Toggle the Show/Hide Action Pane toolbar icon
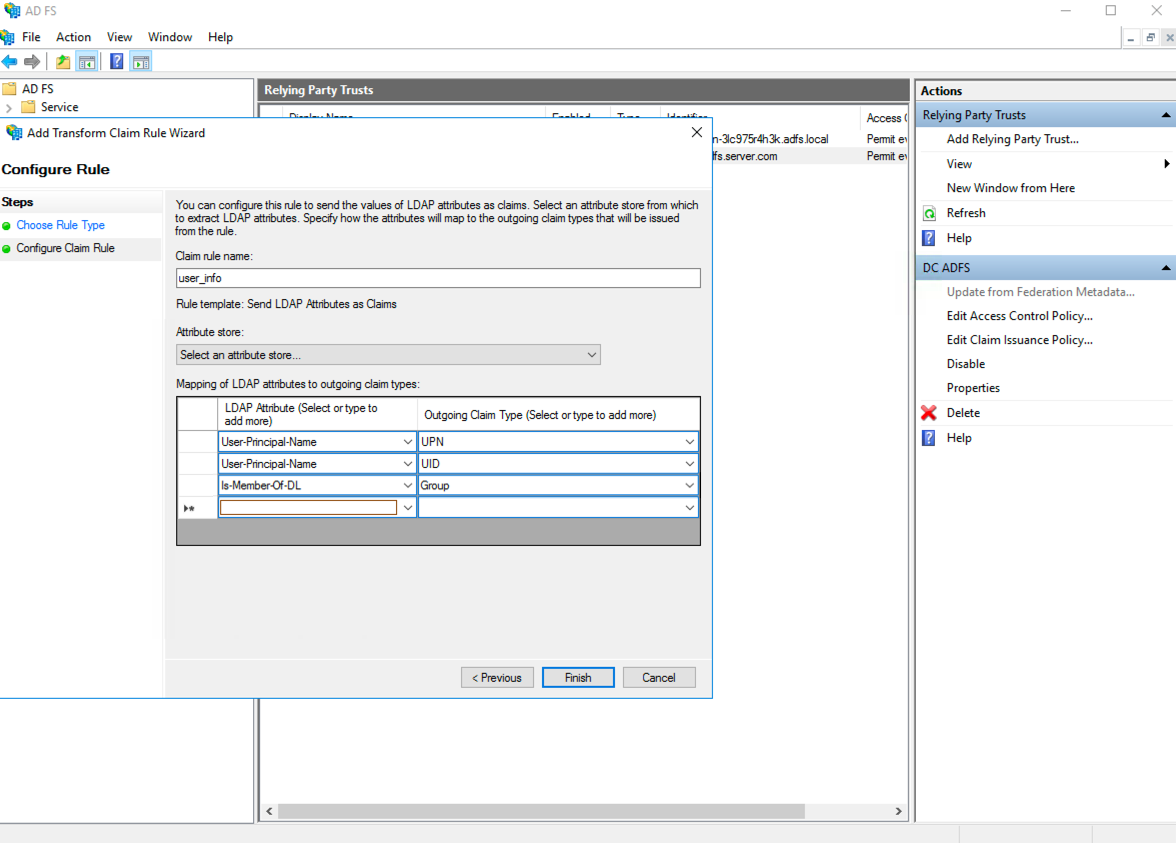This screenshot has width=1176, height=843. tap(141, 60)
